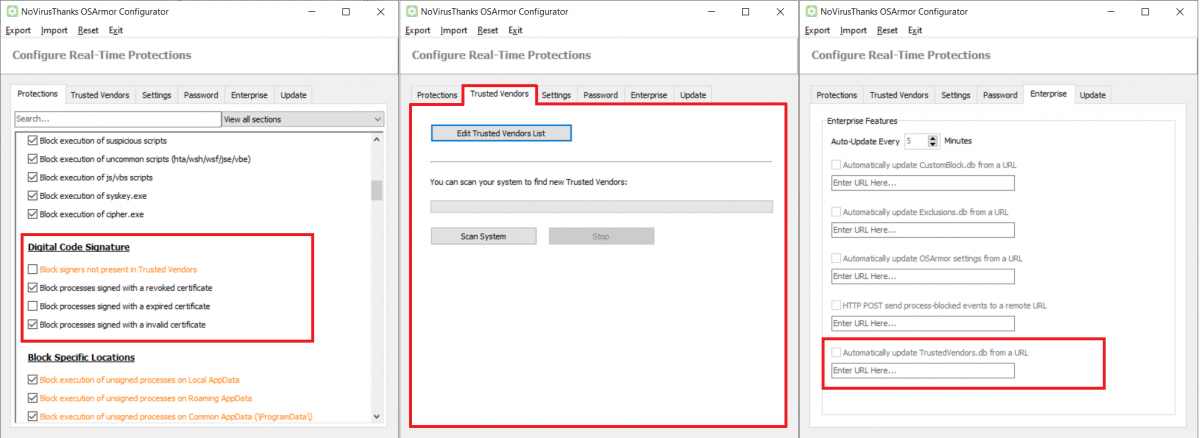
Task: Enable Block signers not present in Trusted Vendors
Action: tap(33, 269)
